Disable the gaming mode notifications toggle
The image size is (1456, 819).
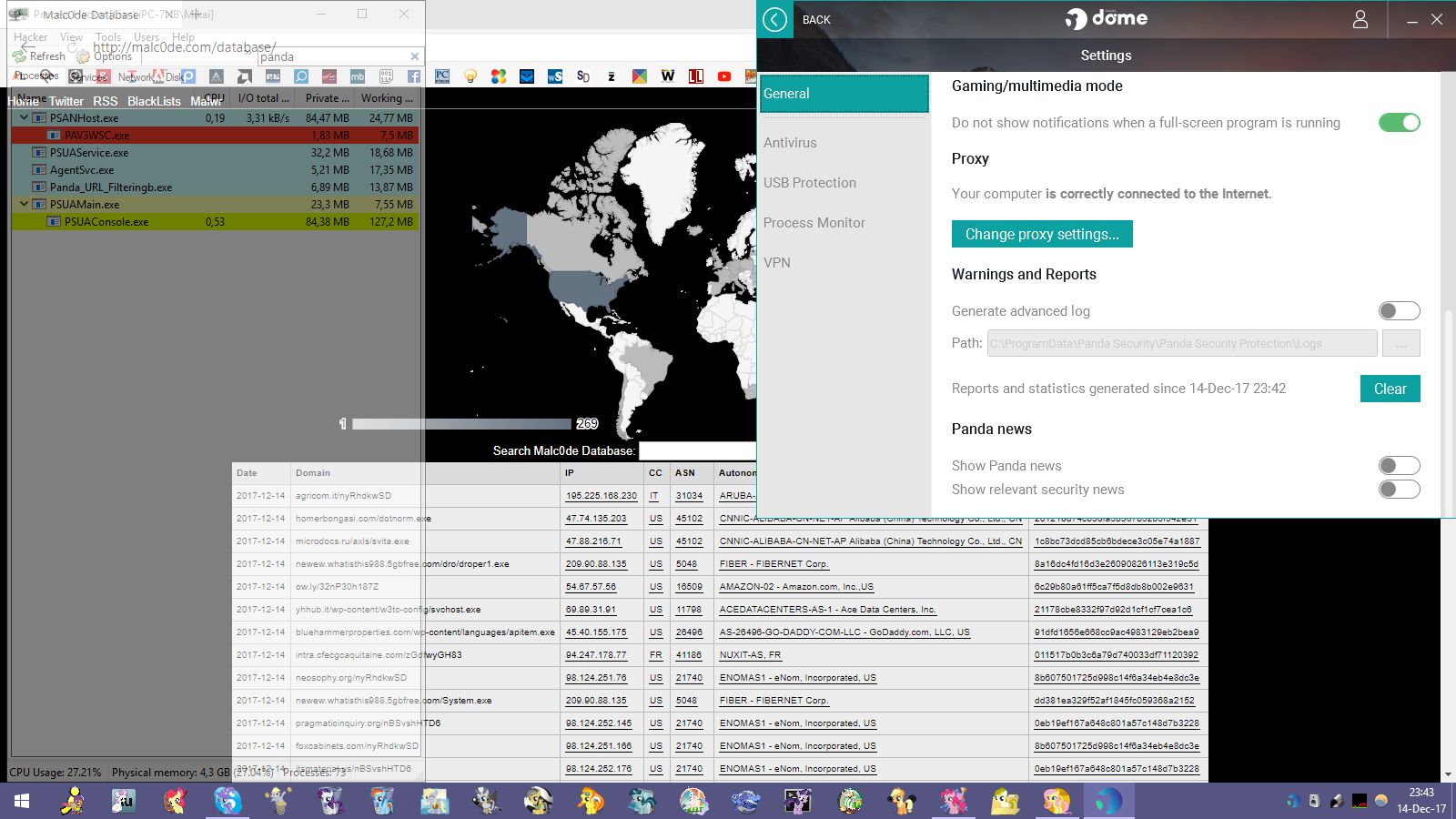[1399, 123]
